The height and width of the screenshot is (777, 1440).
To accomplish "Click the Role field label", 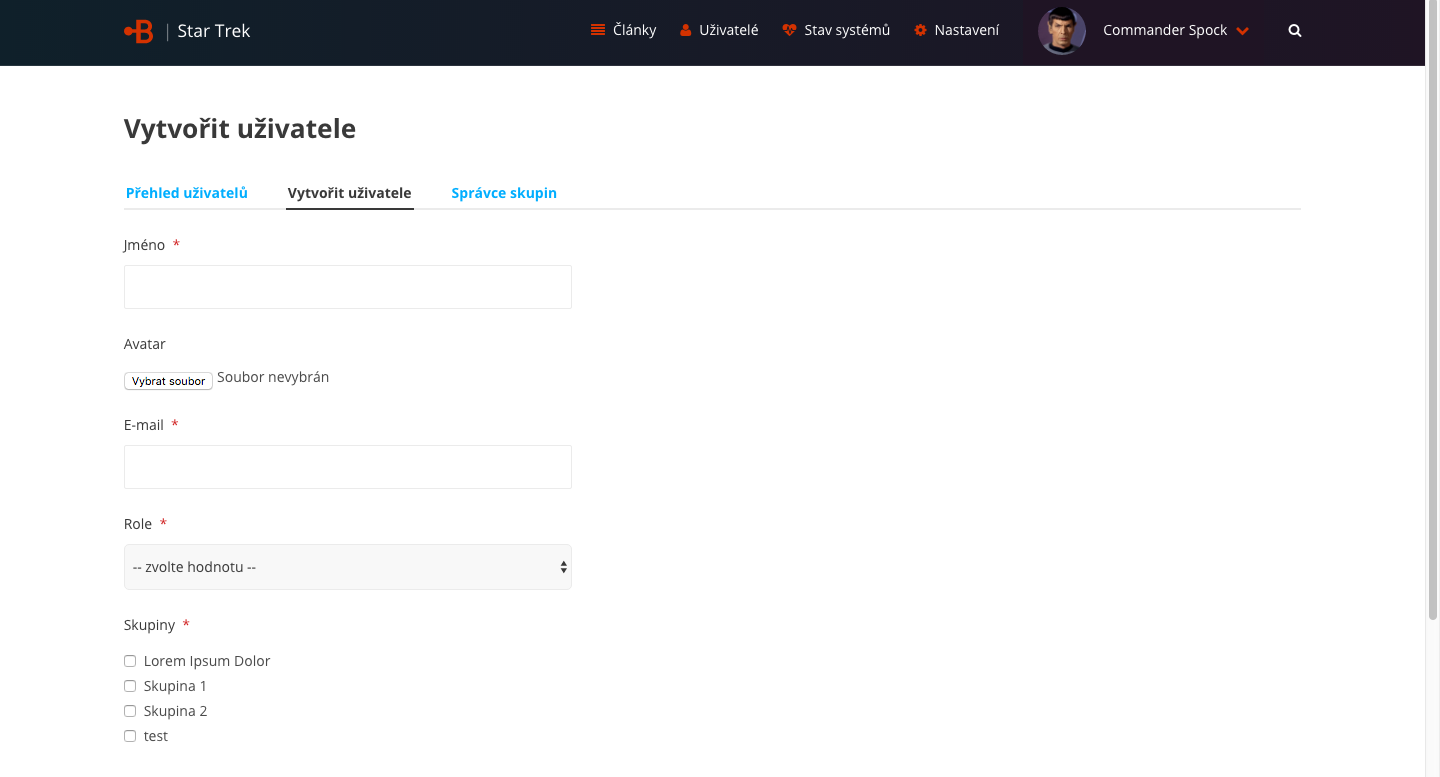I will pyautogui.click(x=138, y=524).
